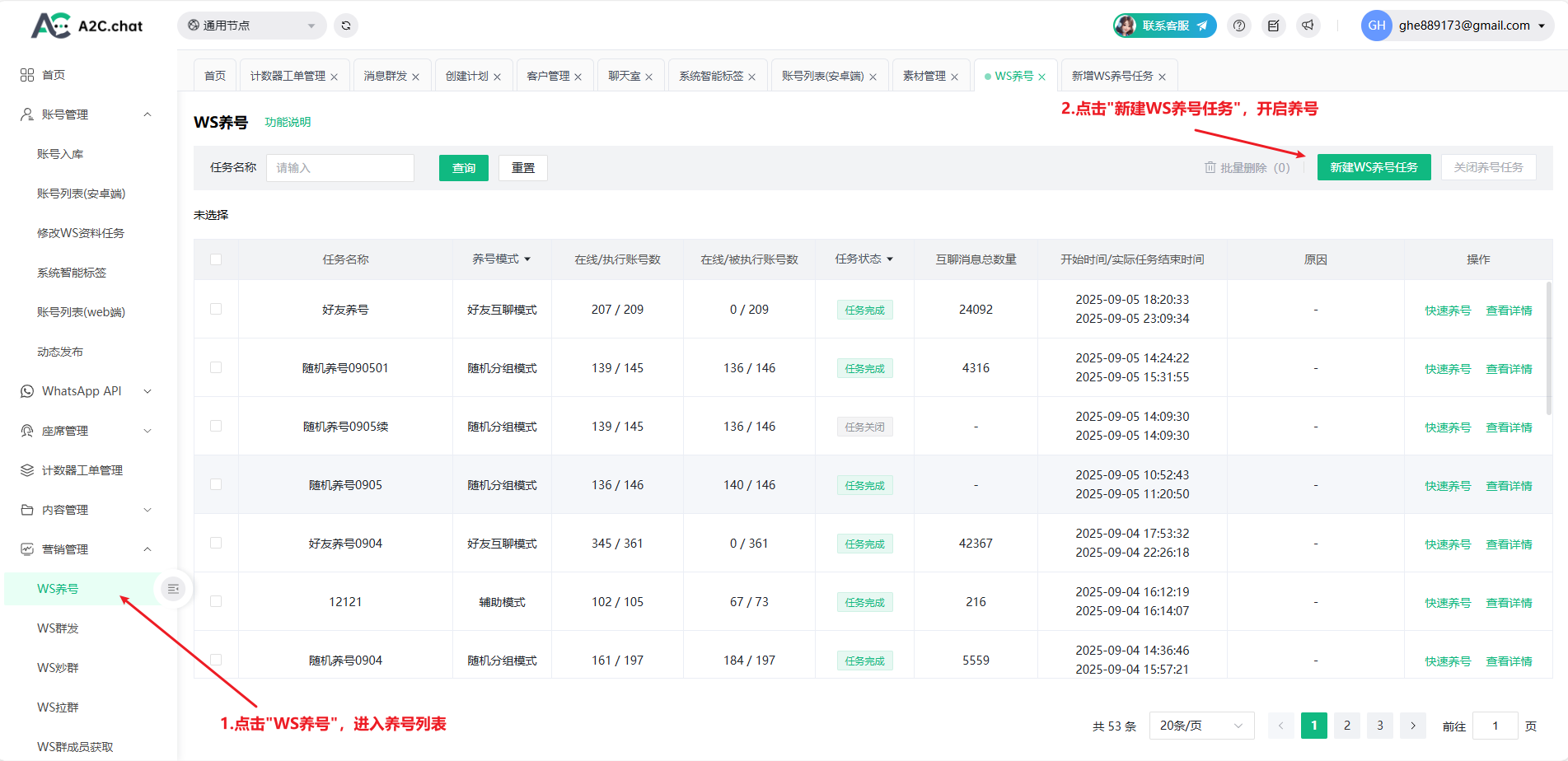The image size is (1568, 761).
Task: Click the 首页 home icon in sidebar
Action: [27, 75]
